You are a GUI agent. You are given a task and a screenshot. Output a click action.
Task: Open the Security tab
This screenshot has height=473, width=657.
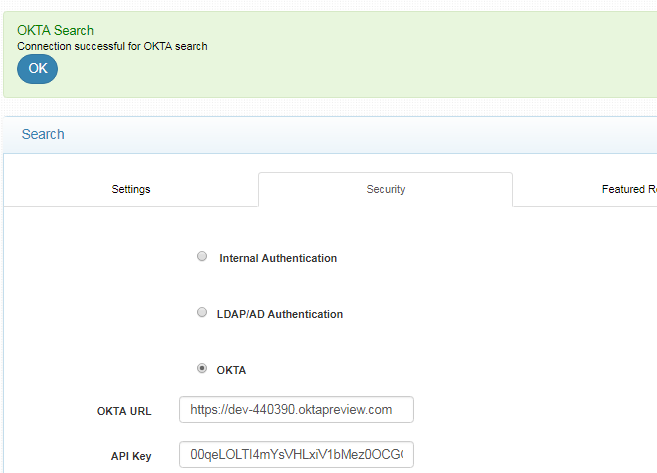pos(385,189)
